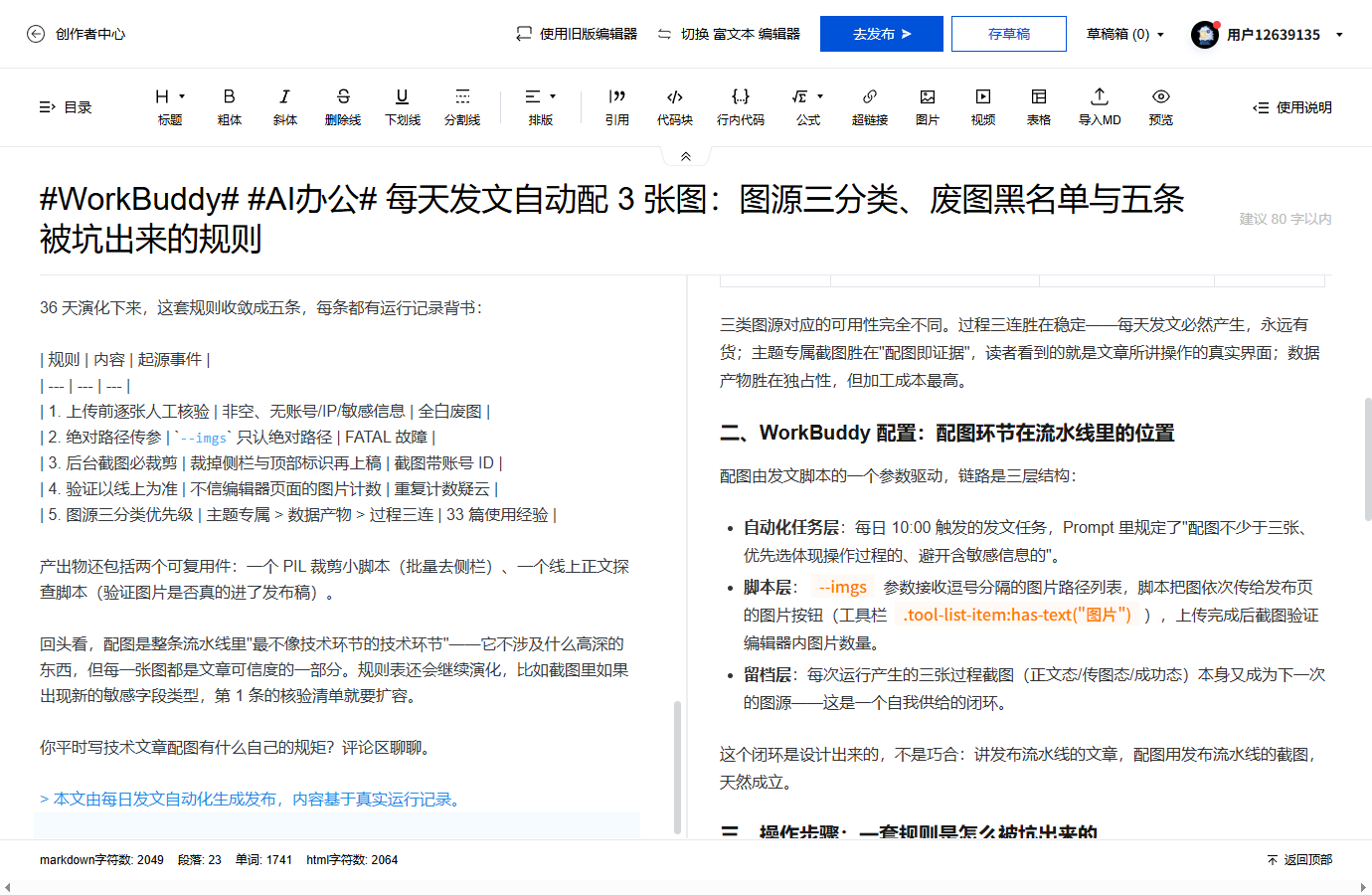Click the '--imgs' inline code in preview
This screenshot has height=895, width=1372.
click(x=842, y=587)
